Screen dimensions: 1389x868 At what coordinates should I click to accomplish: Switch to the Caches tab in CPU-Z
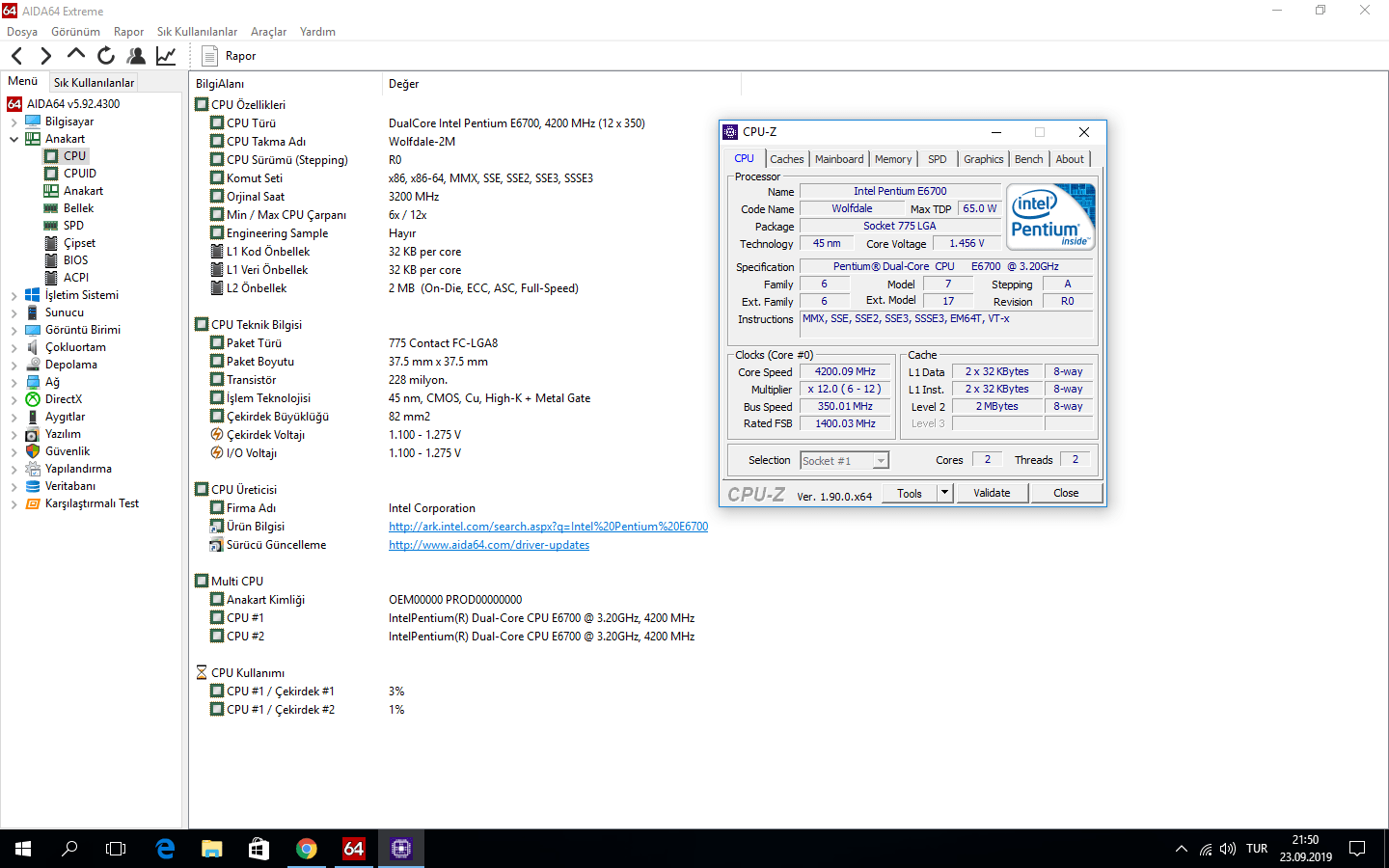coord(787,159)
